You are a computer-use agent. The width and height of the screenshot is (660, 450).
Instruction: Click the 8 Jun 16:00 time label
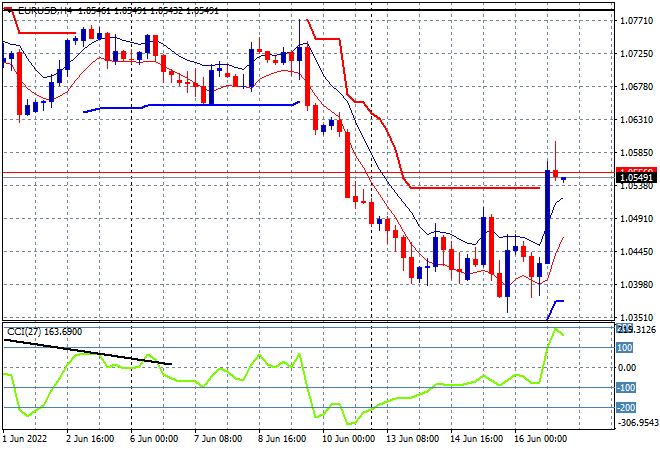282,439
